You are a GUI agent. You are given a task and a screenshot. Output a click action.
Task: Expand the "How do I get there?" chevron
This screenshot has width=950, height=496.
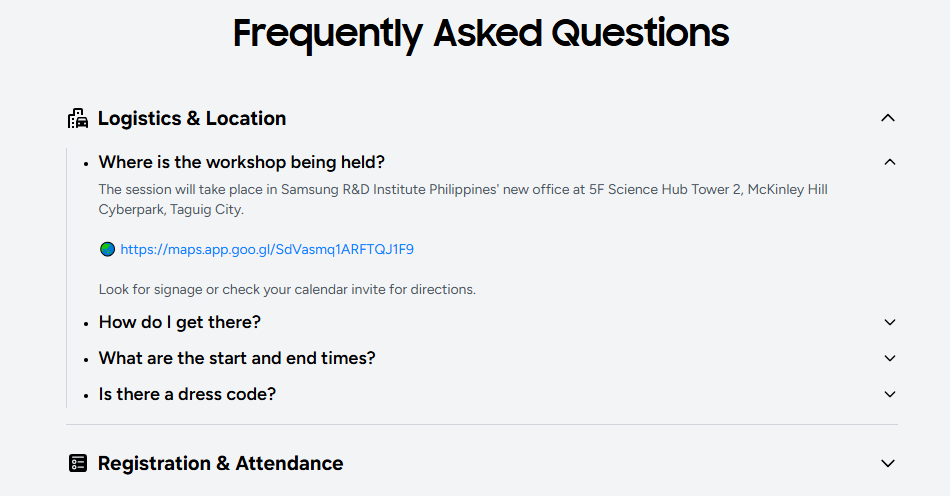point(890,322)
